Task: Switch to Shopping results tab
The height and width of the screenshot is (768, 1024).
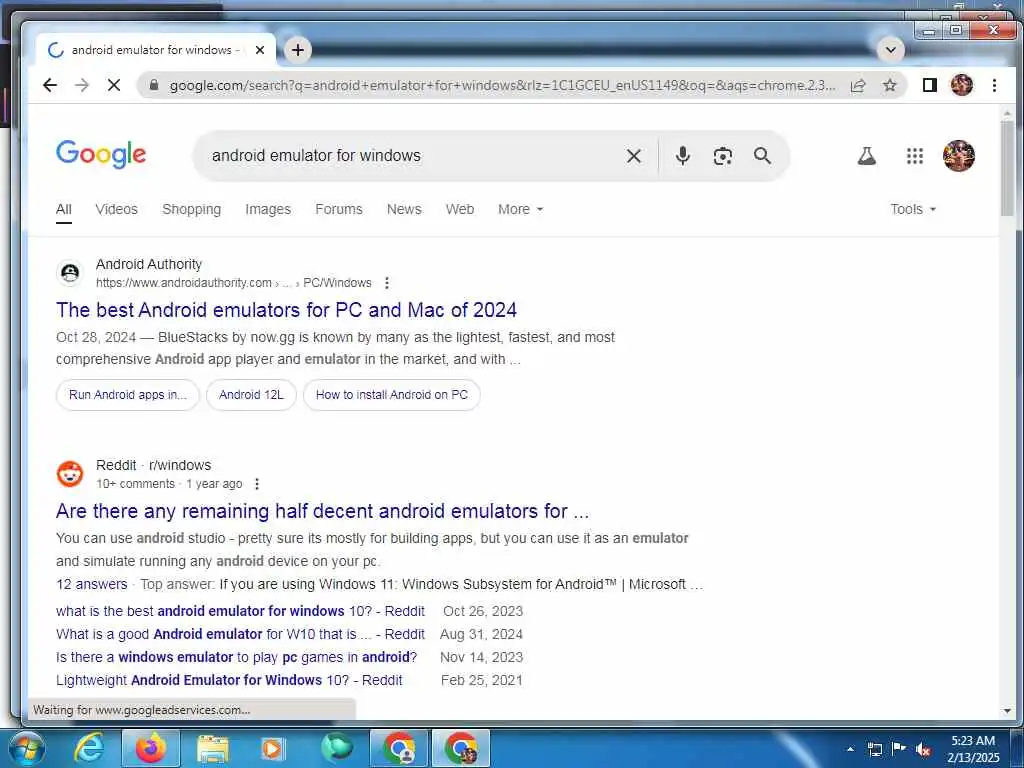Action: 191,209
